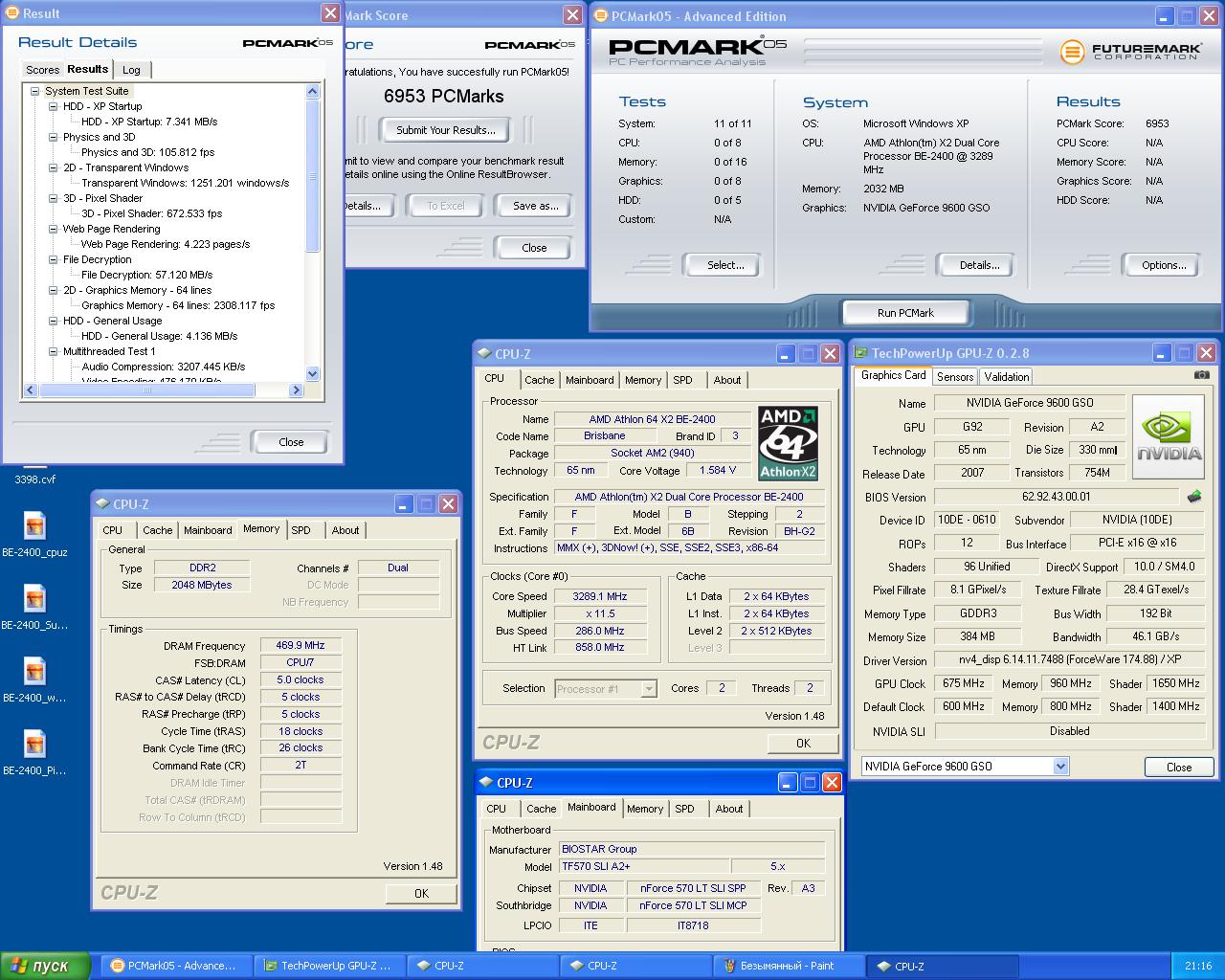Click Save as... button
This screenshot has height=980, width=1225.
coord(536,206)
